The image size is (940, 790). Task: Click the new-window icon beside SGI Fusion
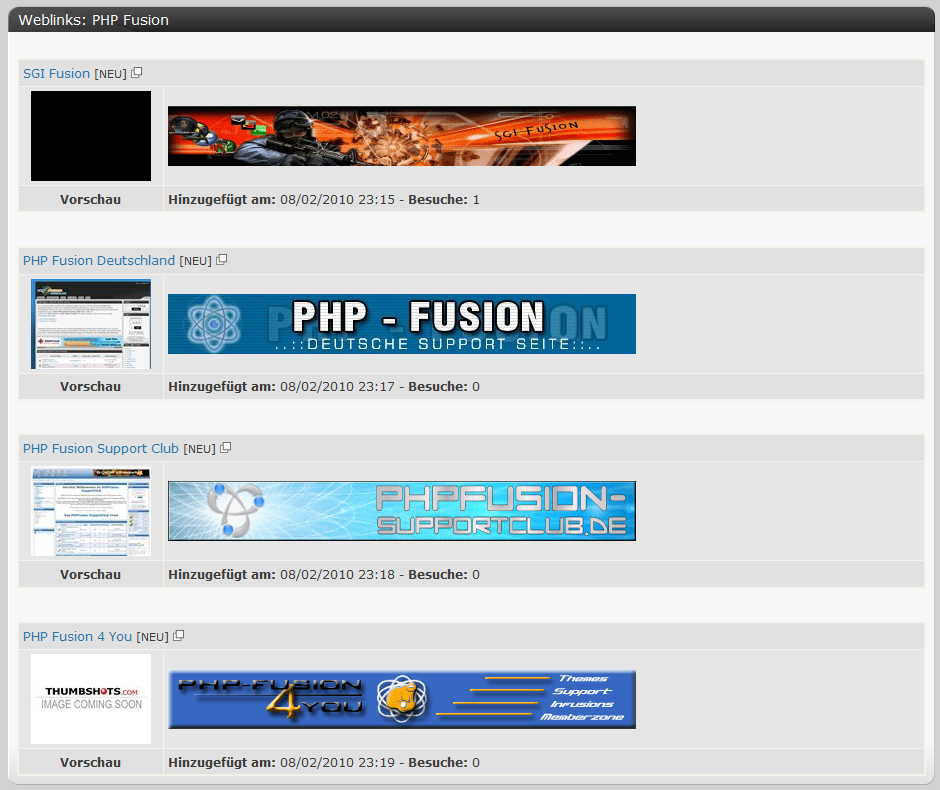tap(137, 73)
